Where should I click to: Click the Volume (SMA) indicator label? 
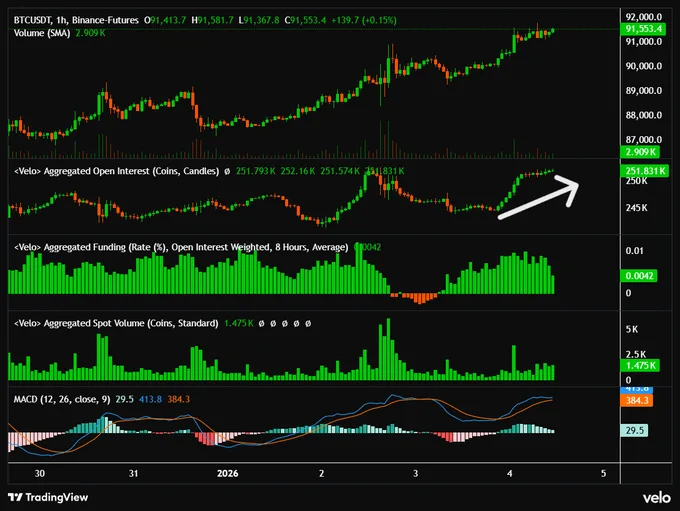pos(42,33)
